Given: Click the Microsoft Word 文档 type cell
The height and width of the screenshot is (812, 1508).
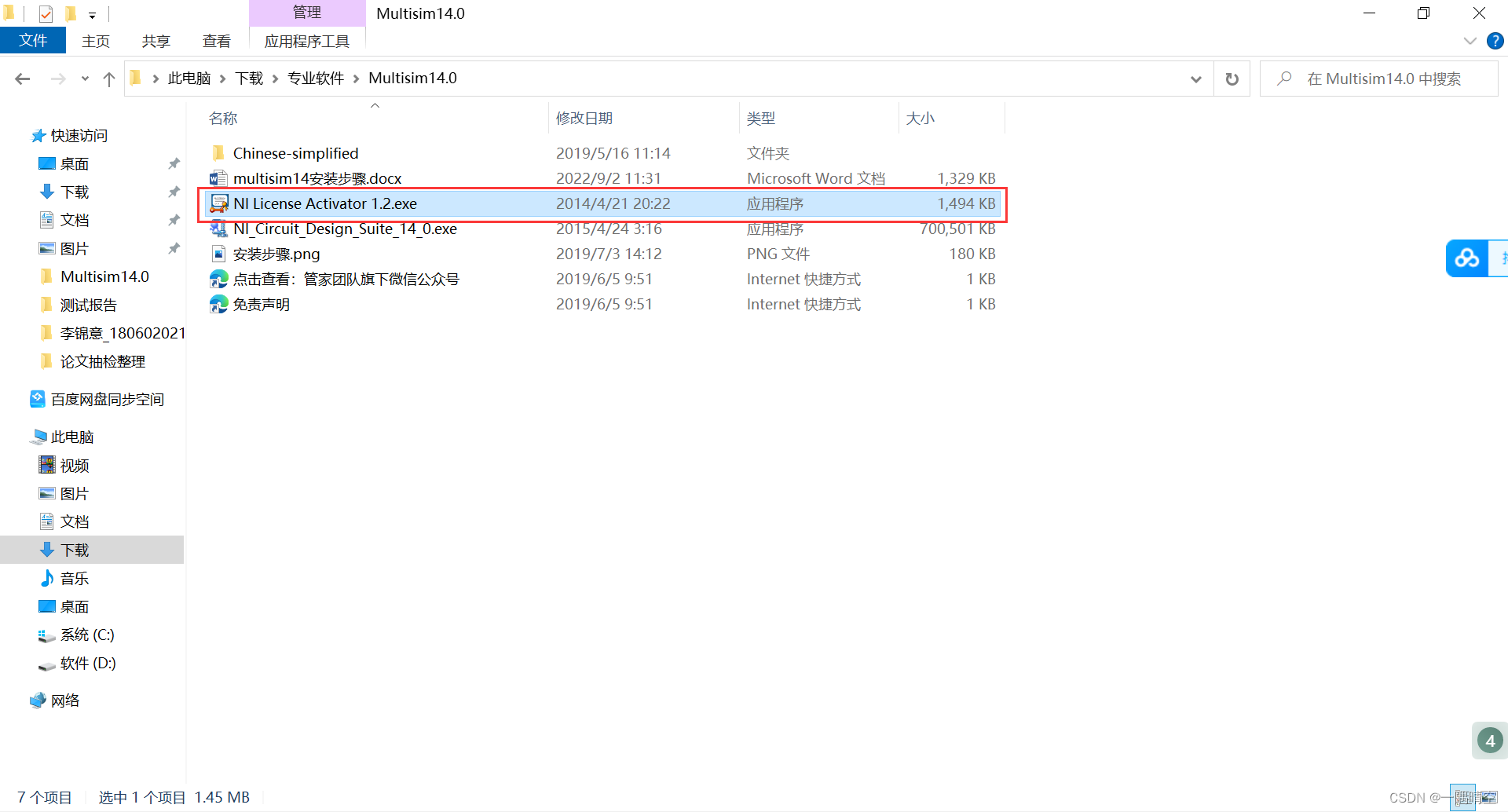Looking at the screenshot, I should 816,178.
